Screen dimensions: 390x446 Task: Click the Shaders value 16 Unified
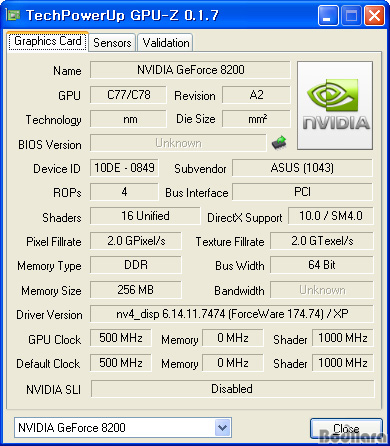[x=145, y=216]
